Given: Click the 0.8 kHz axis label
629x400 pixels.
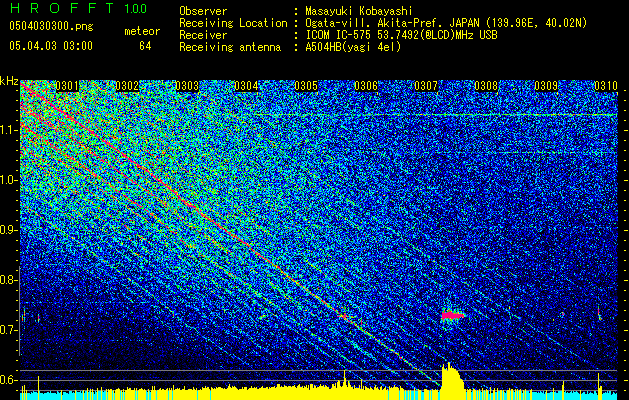Looking at the screenshot, I should 8,280.
